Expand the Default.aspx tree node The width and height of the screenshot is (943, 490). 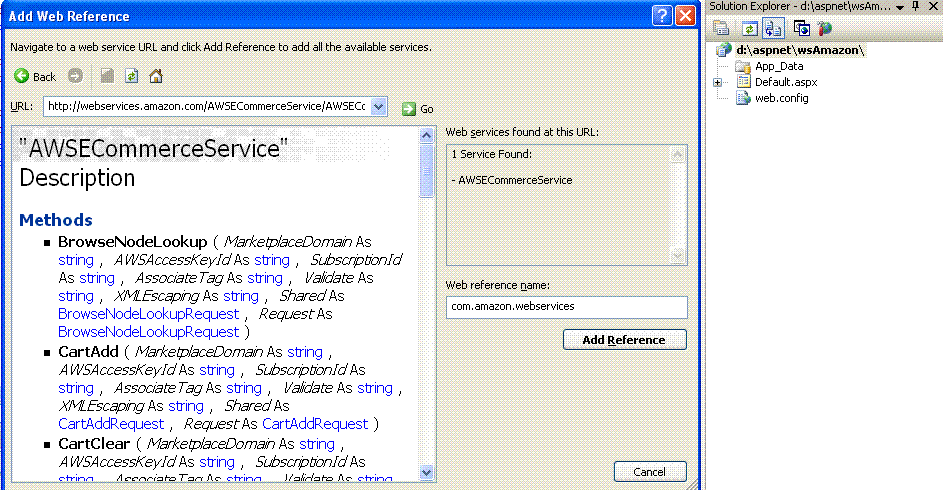point(717,82)
